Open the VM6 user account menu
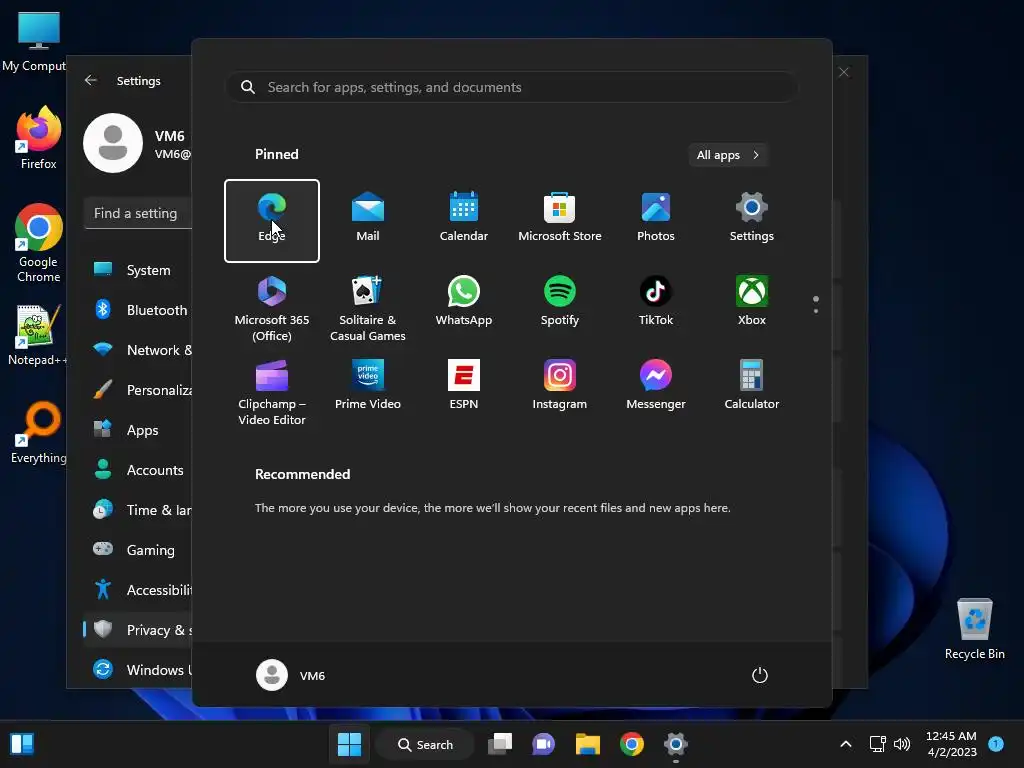Screen dimensions: 1024x768 coord(291,675)
